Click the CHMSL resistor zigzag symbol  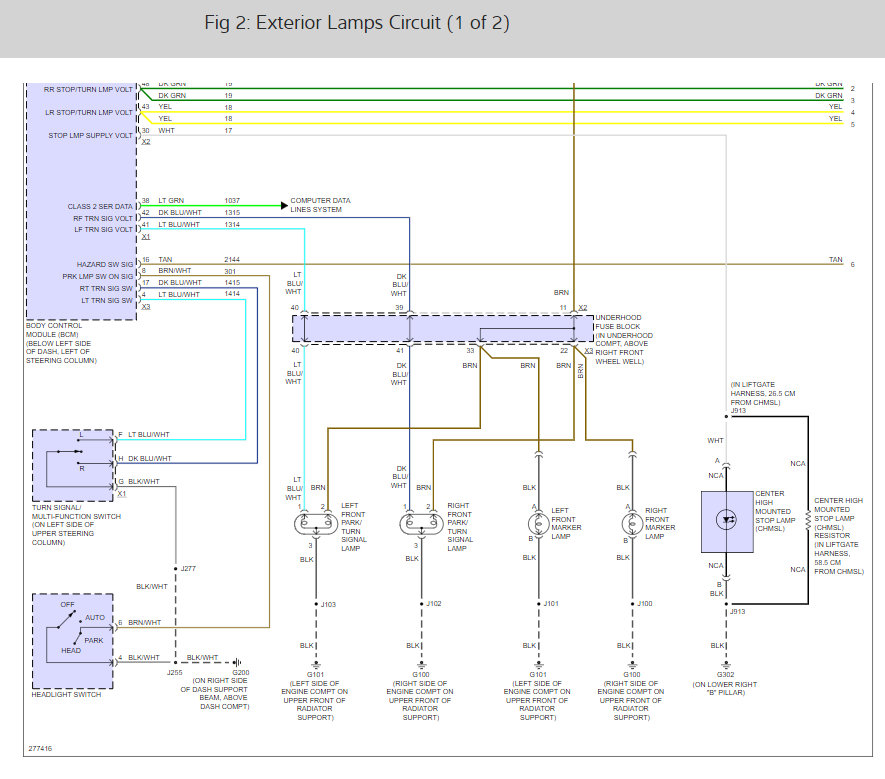808,520
